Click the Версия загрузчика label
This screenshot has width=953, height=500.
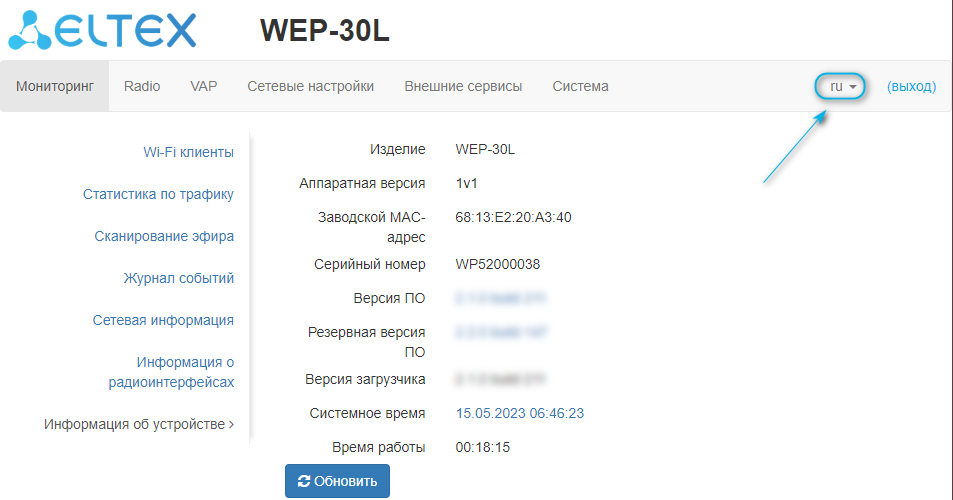coord(365,379)
